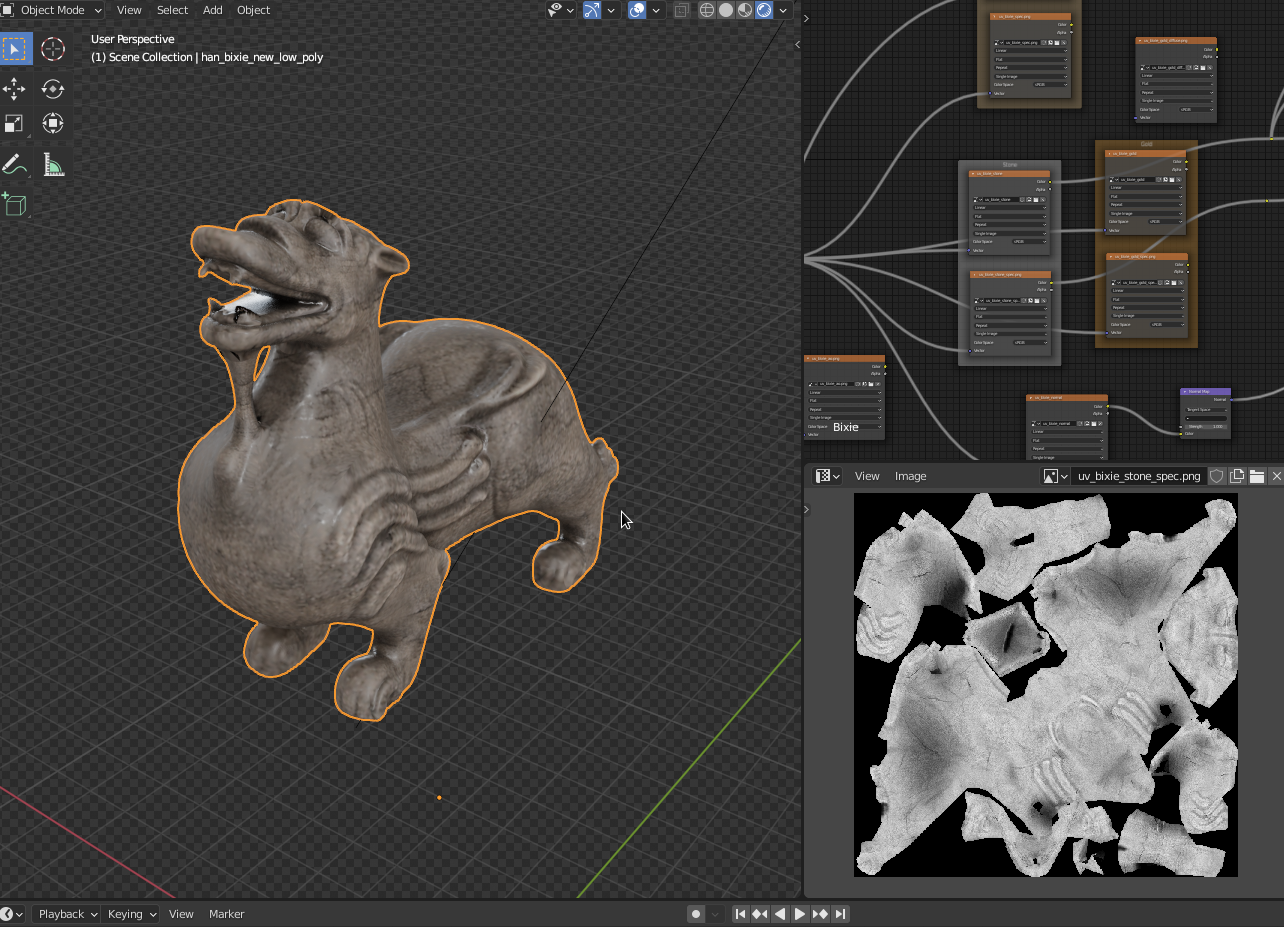Screen dimensions: 1284x927
Task: Open the timeline editor type selector
Action: coord(12,914)
